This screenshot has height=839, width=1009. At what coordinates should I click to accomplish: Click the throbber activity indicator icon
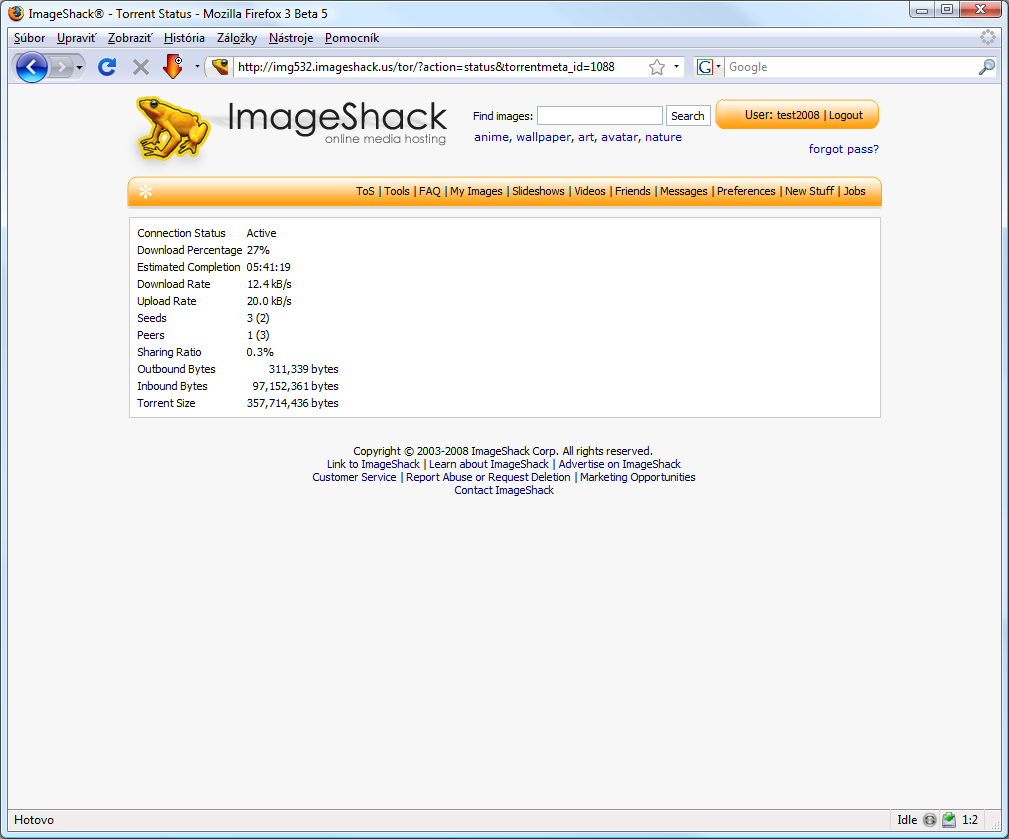click(x=988, y=37)
